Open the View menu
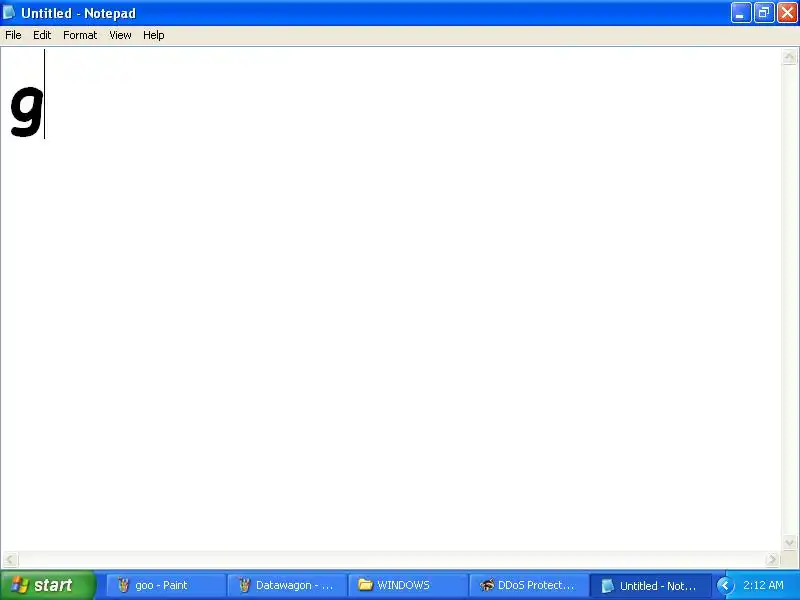Image resolution: width=800 pixels, height=600 pixels. [x=120, y=35]
